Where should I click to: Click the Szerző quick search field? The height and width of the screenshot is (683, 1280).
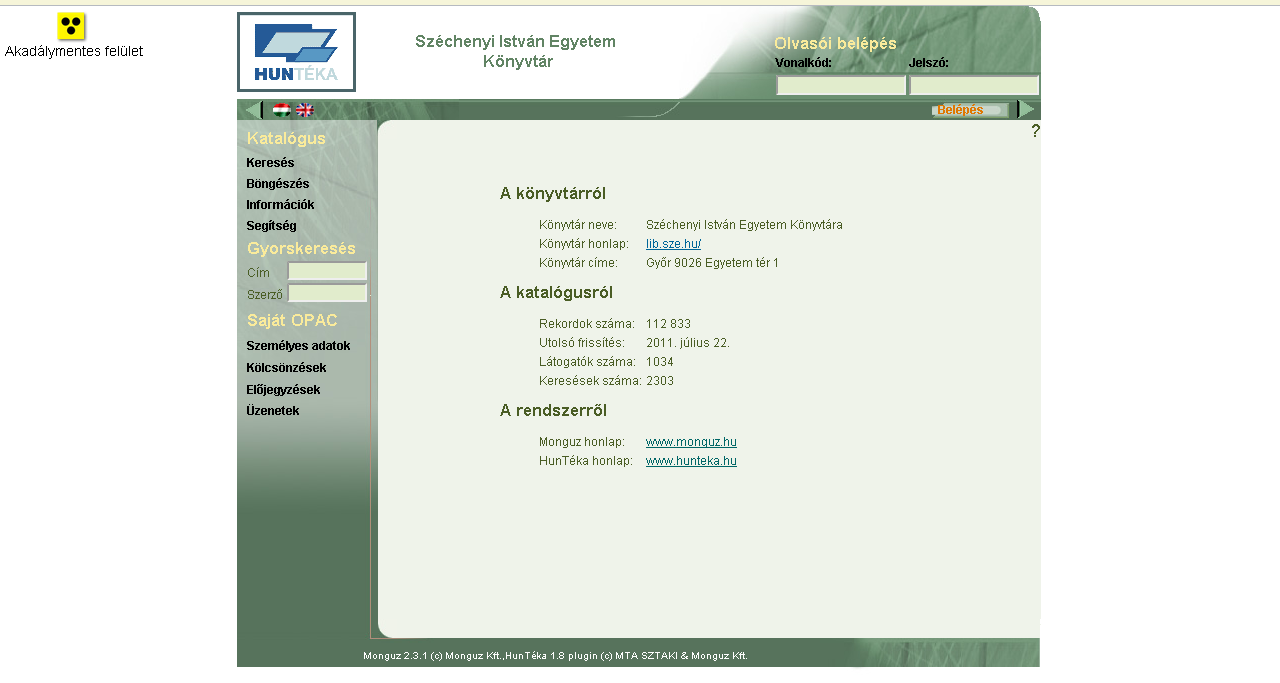[x=327, y=294]
